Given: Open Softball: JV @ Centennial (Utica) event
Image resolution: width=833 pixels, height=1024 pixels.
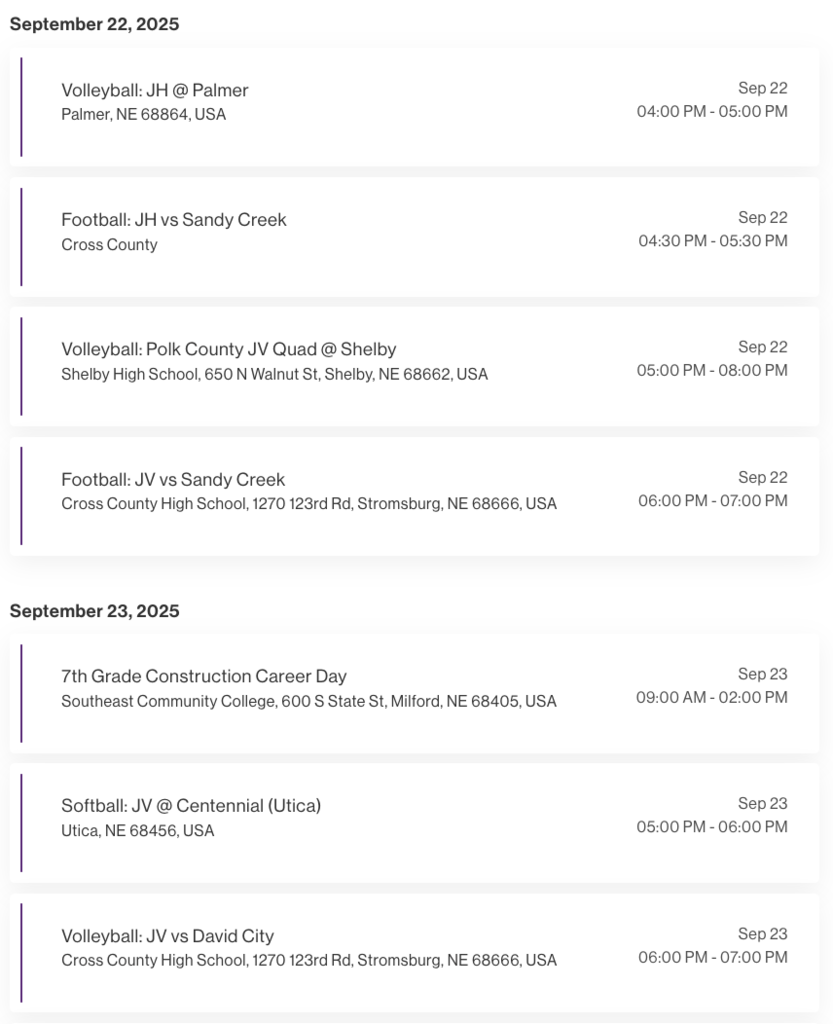Looking at the screenshot, I should coord(191,806).
